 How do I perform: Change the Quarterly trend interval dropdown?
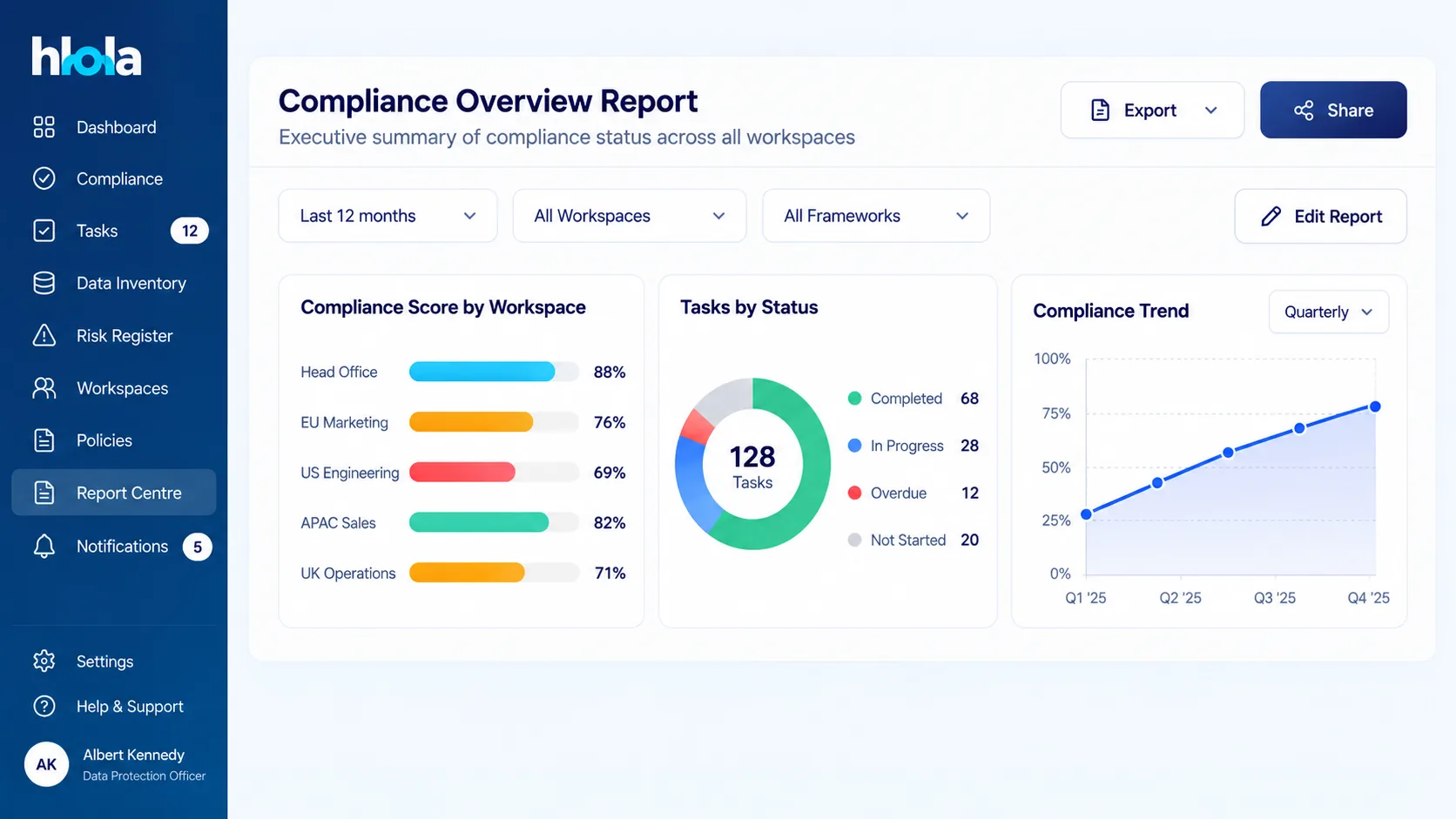pyautogui.click(x=1329, y=312)
